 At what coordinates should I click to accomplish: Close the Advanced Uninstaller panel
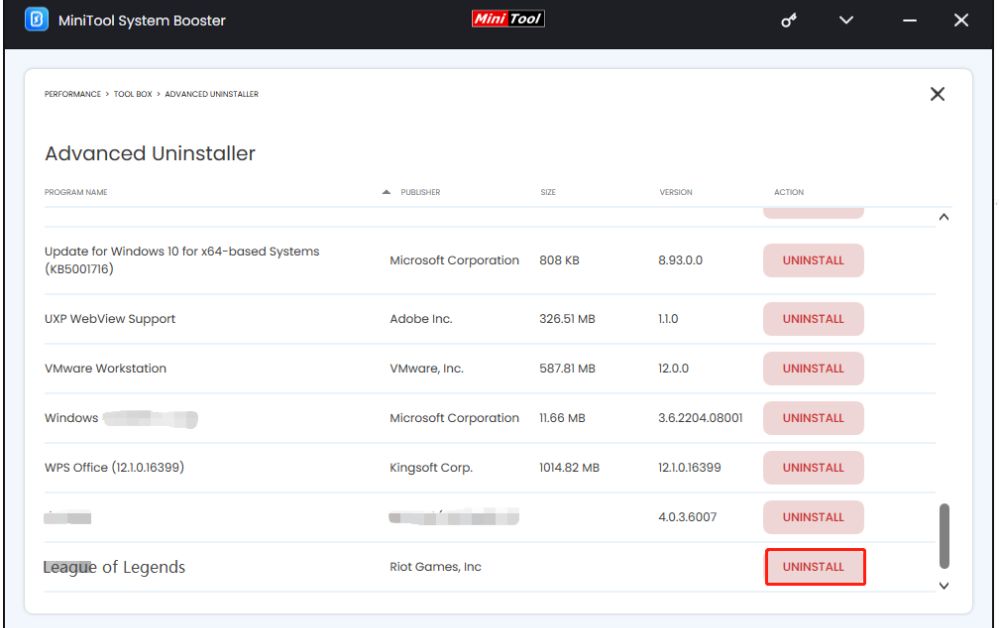[x=937, y=94]
